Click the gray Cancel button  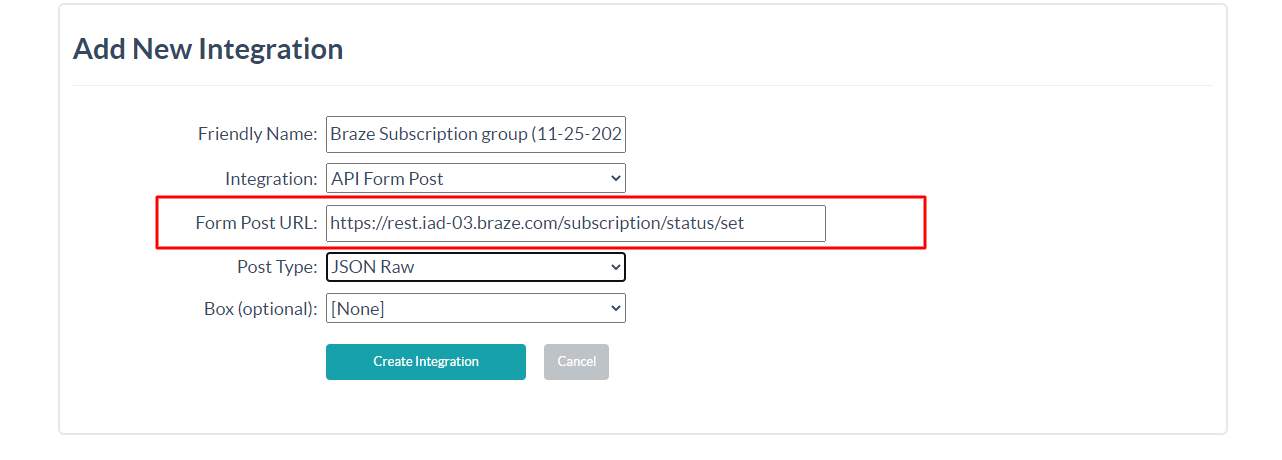pyautogui.click(x=576, y=362)
